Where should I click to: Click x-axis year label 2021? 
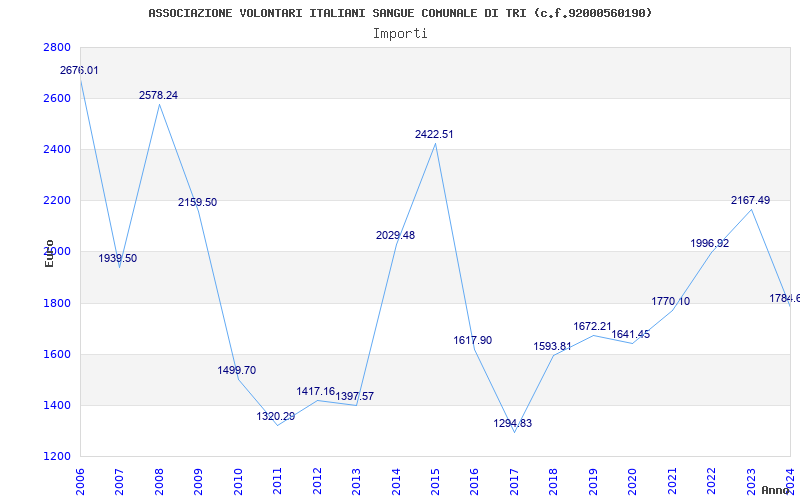click(x=672, y=482)
